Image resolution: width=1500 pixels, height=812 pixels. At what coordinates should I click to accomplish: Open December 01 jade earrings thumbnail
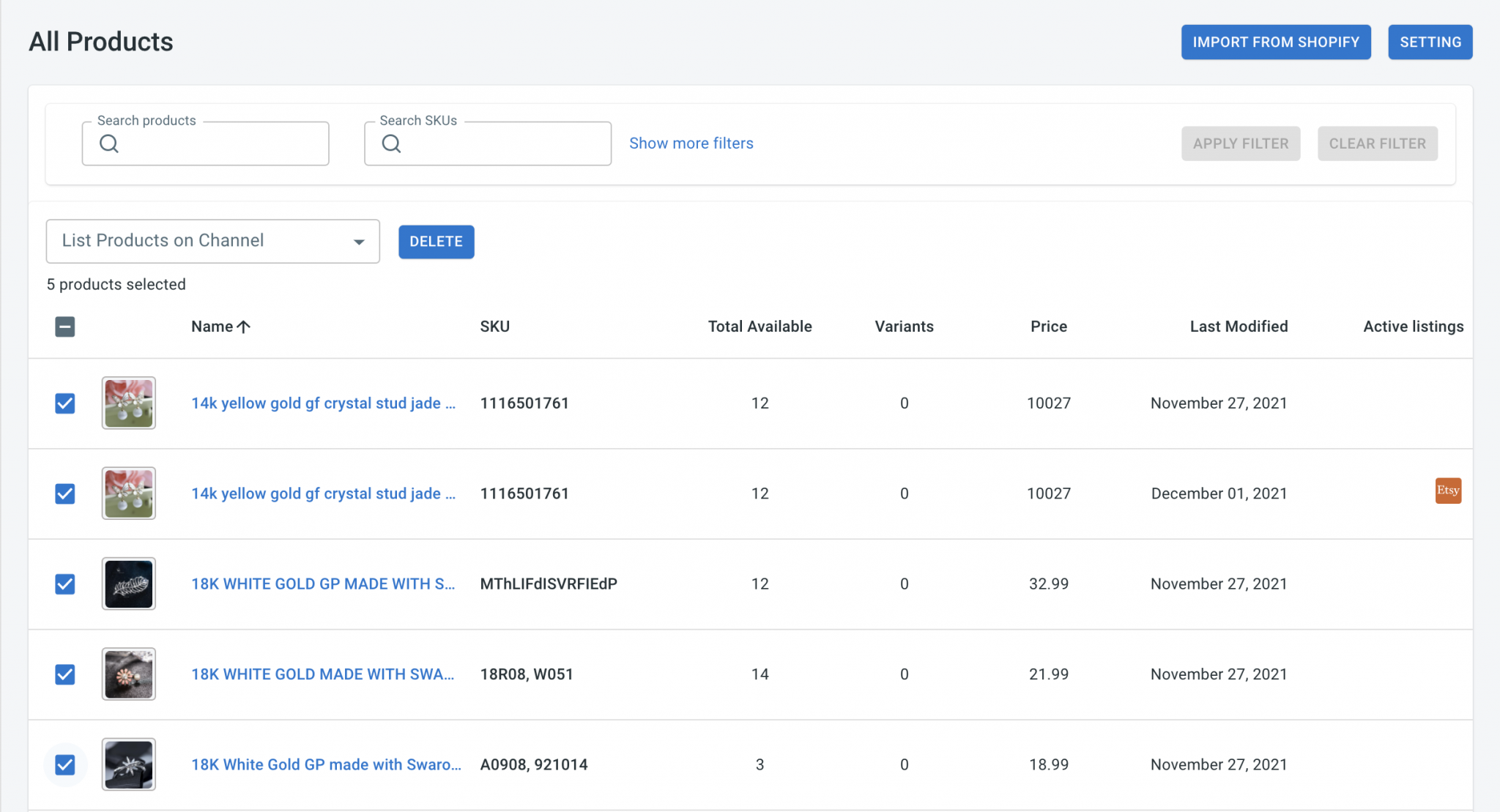click(x=129, y=493)
